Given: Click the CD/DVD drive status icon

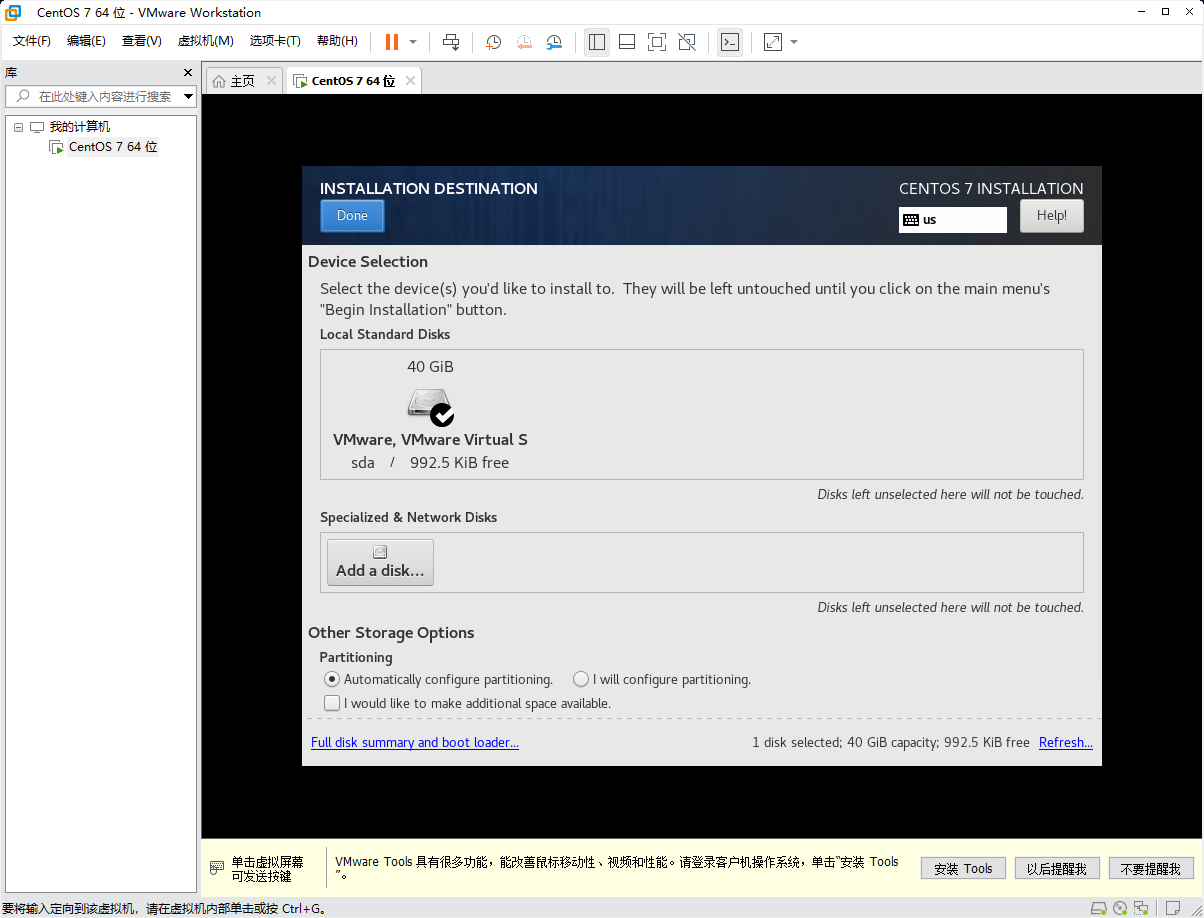Looking at the screenshot, I should click(x=1120, y=908).
